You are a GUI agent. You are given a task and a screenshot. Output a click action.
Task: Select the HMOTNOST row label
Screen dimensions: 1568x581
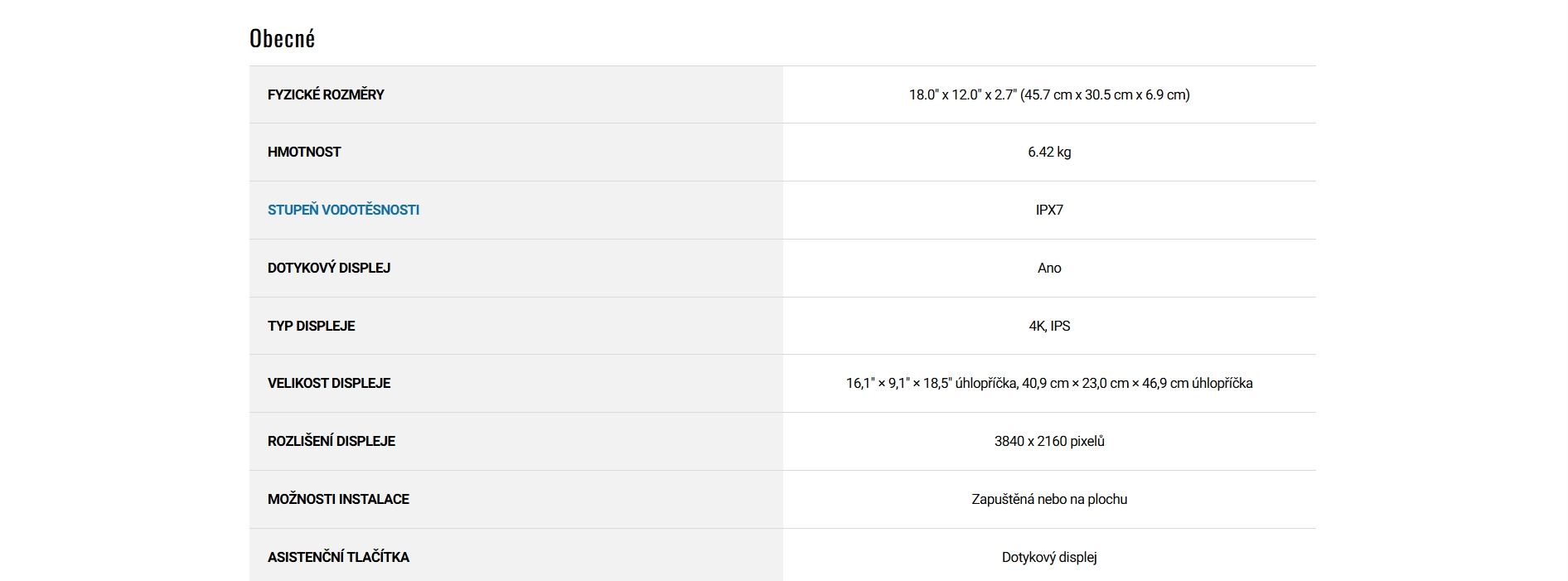[x=304, y=153]
